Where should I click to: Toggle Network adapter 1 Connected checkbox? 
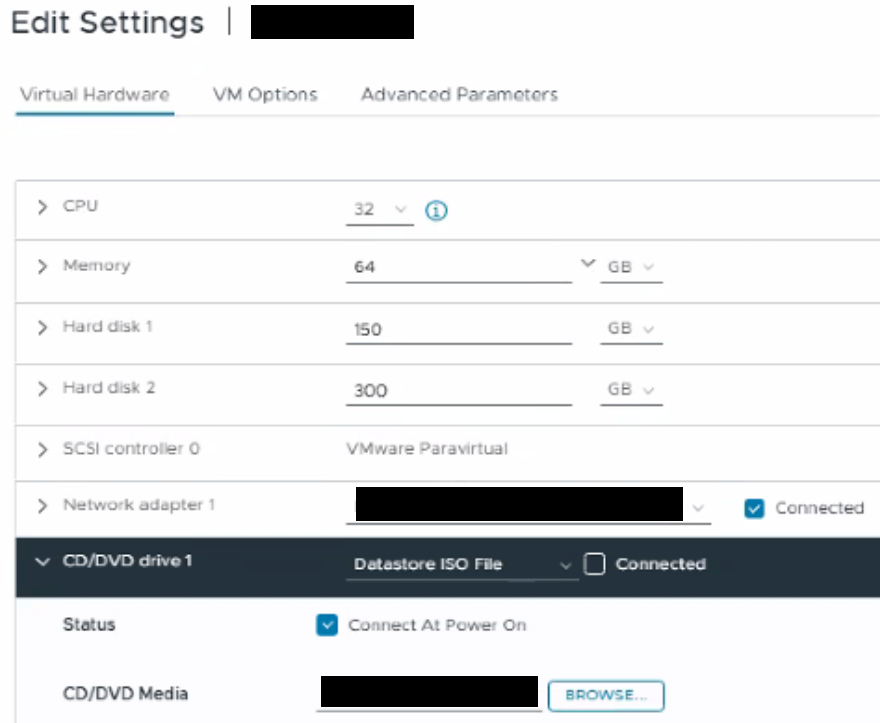(x=754, y=508)
